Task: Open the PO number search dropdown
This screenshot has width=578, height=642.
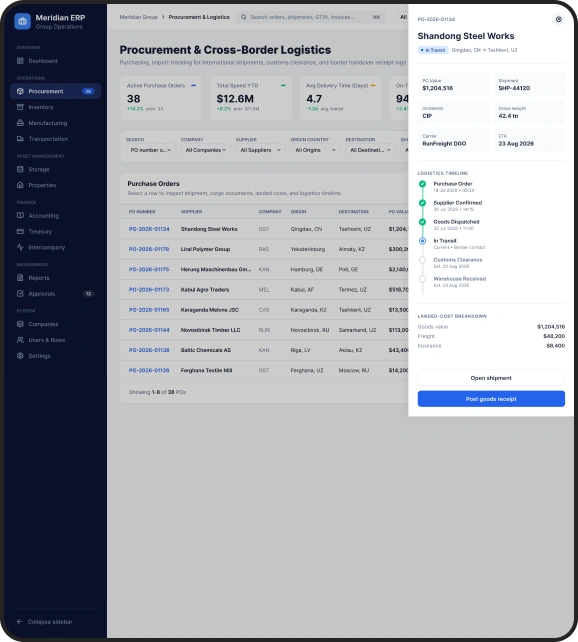Action: 151,150
